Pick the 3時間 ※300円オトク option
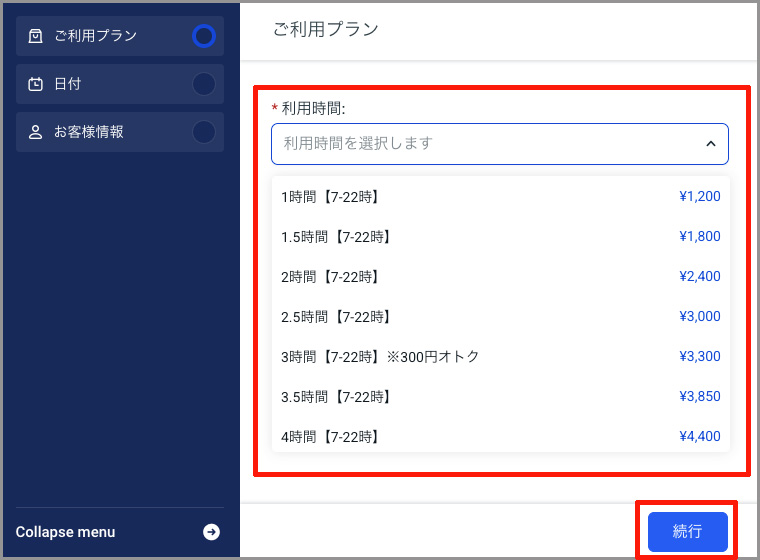 pyautogui.click(x=501, y=356)
